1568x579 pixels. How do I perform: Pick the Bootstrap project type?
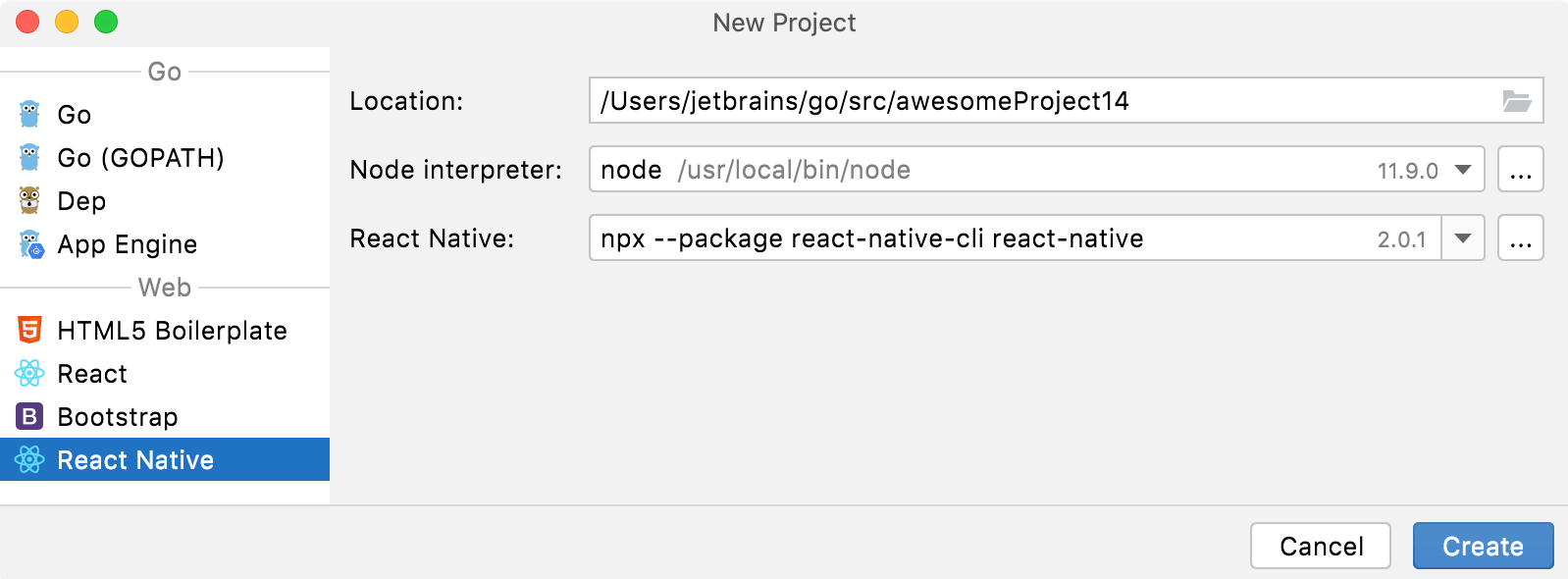click(x=165, y=417)
